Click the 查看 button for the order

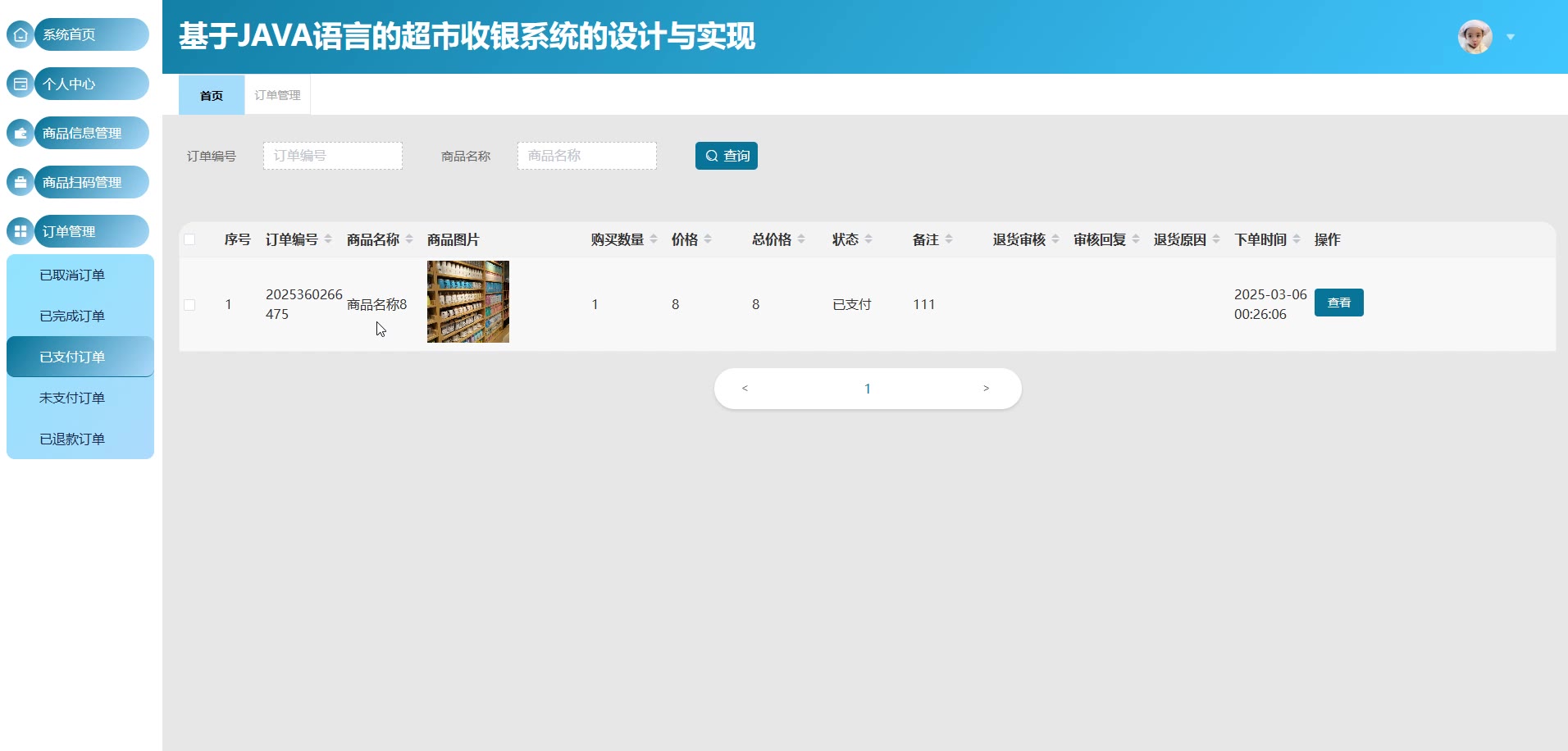[x=1338, y=303]
